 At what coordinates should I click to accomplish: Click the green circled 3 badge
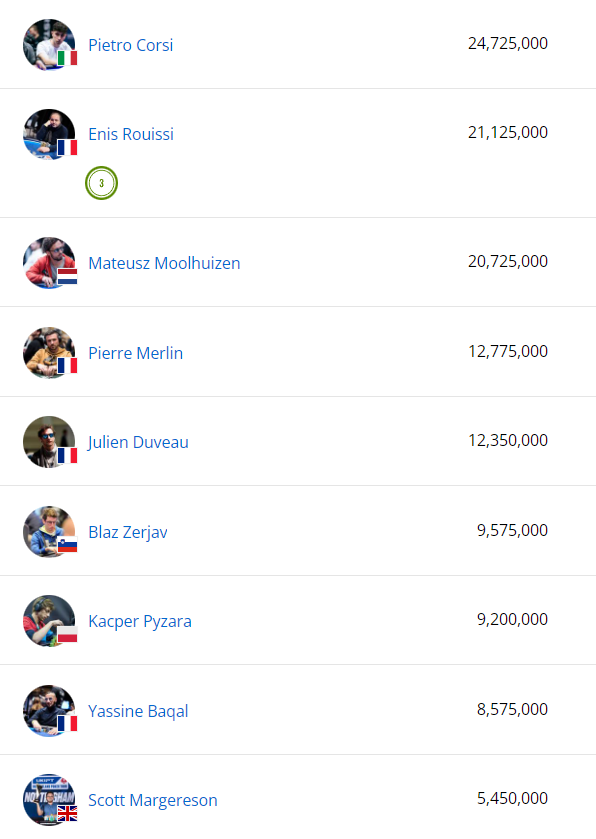point(102,183)
